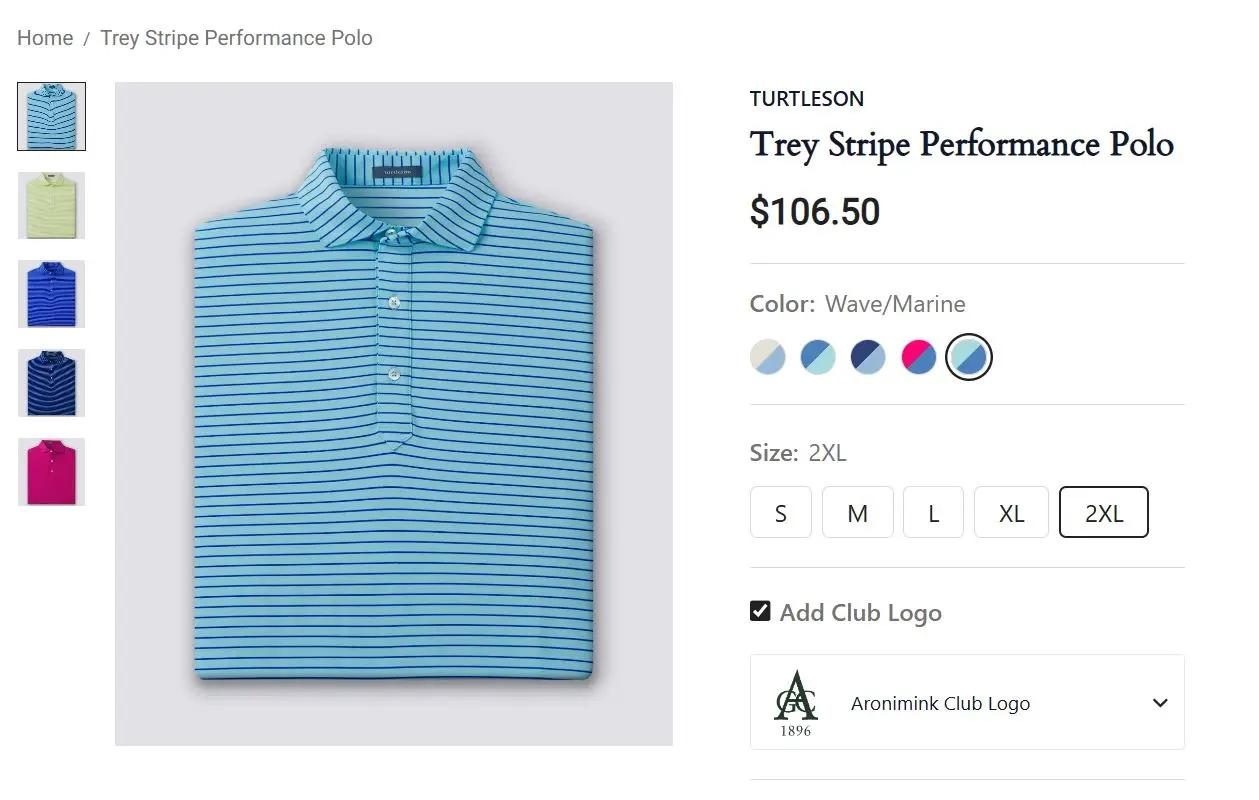
Task: Go to Home breadcrumb link
Action: point(45,38)
